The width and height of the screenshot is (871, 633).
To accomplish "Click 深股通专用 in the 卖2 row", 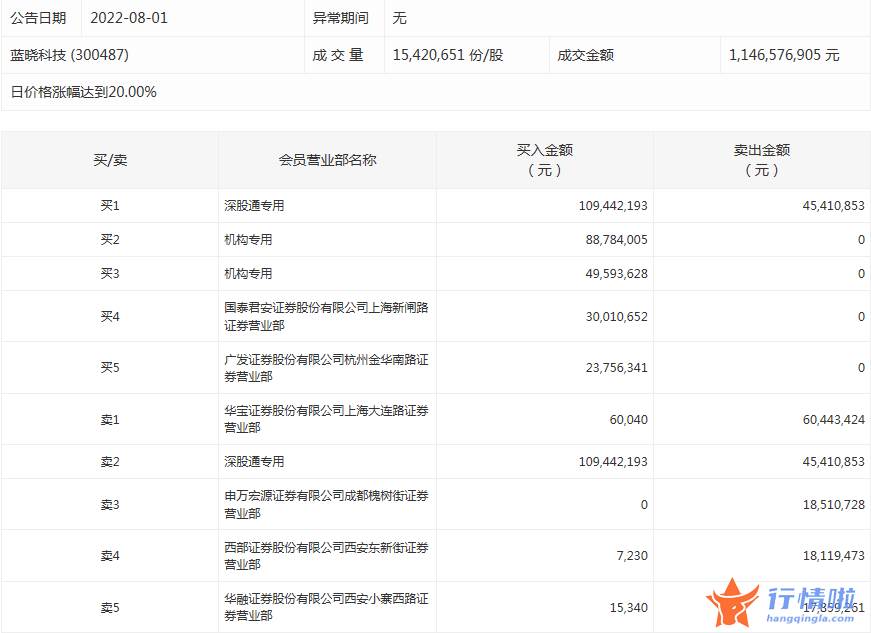I will [x=254, y=462].
